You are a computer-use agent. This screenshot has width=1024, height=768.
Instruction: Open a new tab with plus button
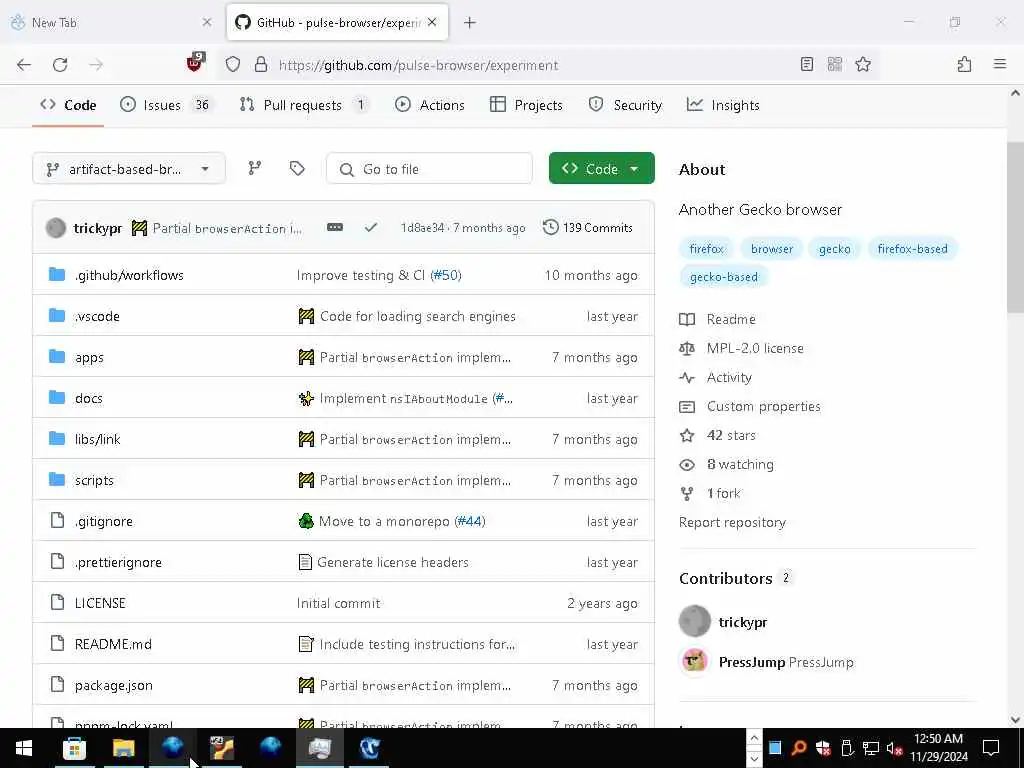pyautogui.click(x=470, y=23)
